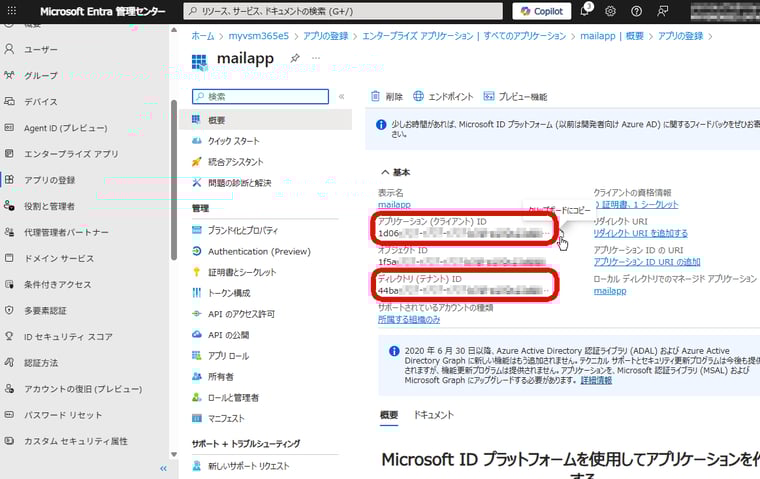The width and height of the screenshot is (760, 479).
Task: Collapse the 基本 section chevron
Action: 385,172
